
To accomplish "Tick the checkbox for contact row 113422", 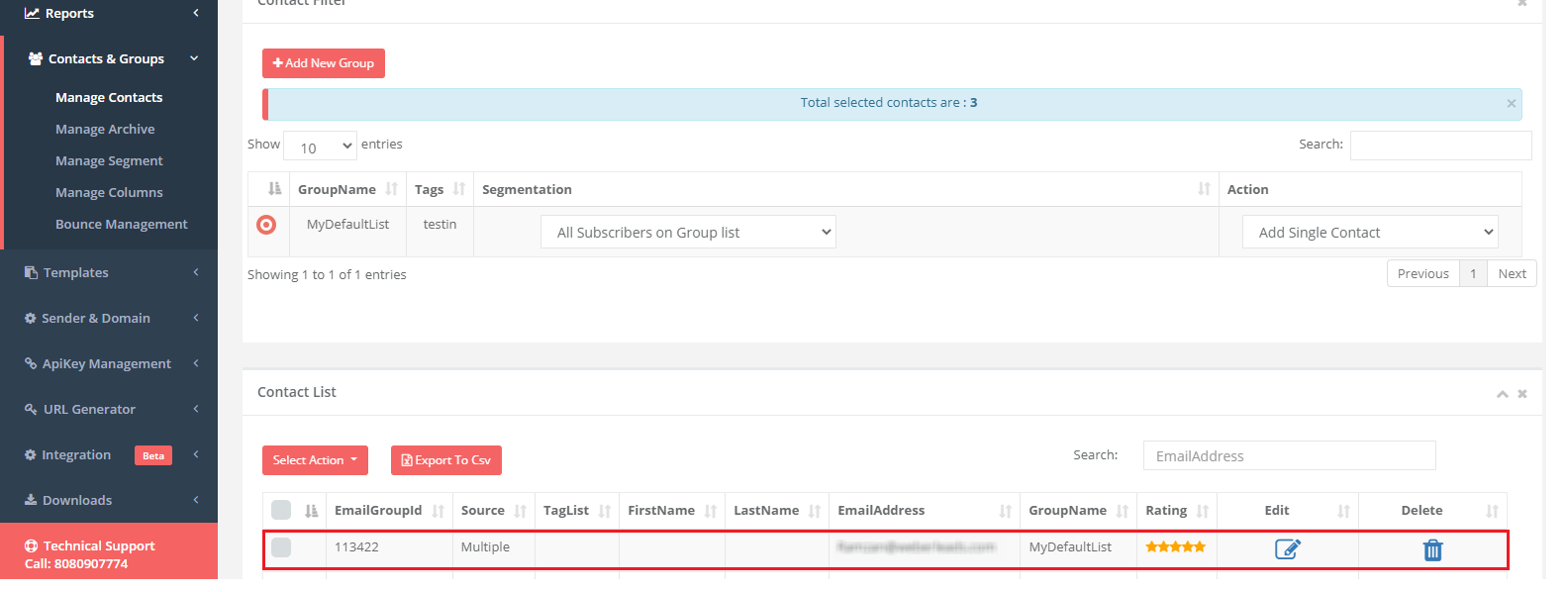I will point(281,547).
